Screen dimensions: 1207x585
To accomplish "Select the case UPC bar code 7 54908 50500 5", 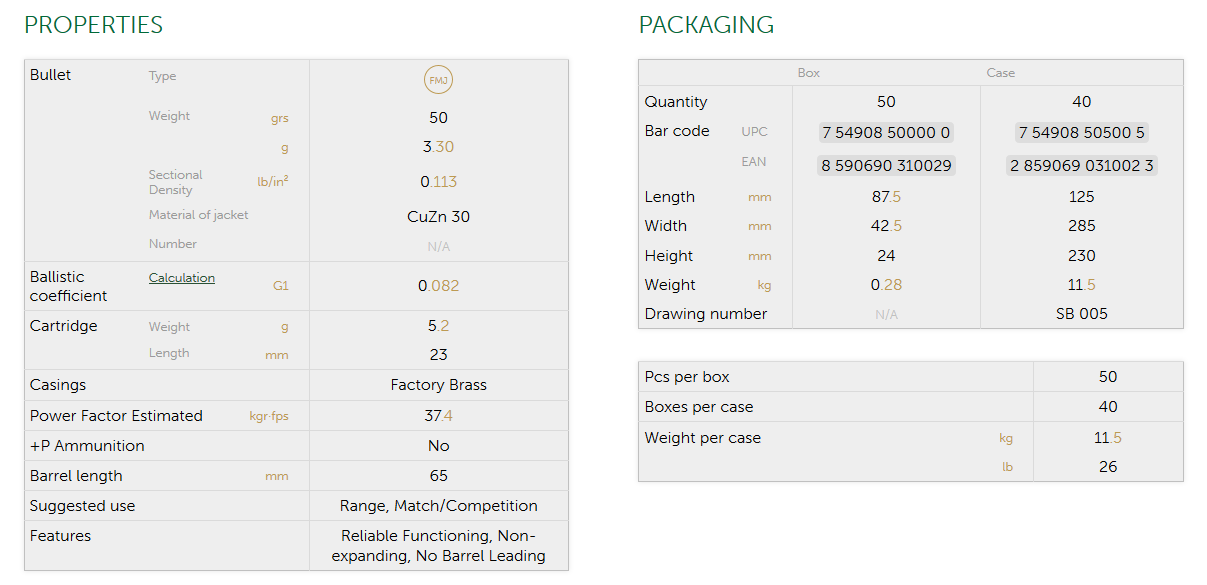I will point(1081,133).
